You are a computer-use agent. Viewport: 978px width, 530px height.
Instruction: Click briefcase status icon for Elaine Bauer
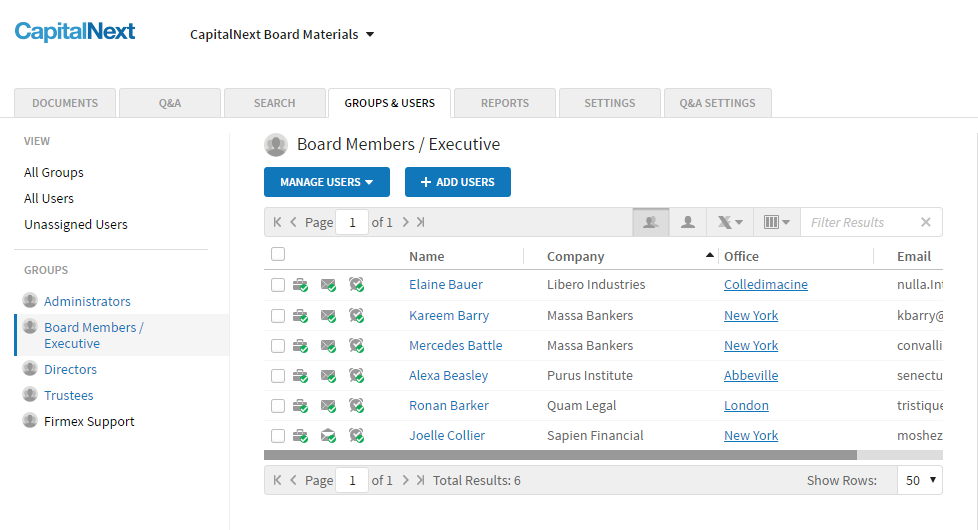[300, 285]
